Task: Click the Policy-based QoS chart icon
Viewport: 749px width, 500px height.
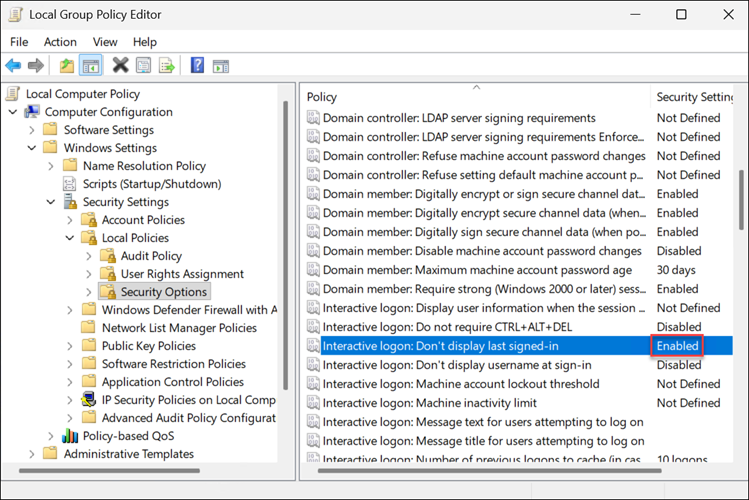Action: pos(70,436)
